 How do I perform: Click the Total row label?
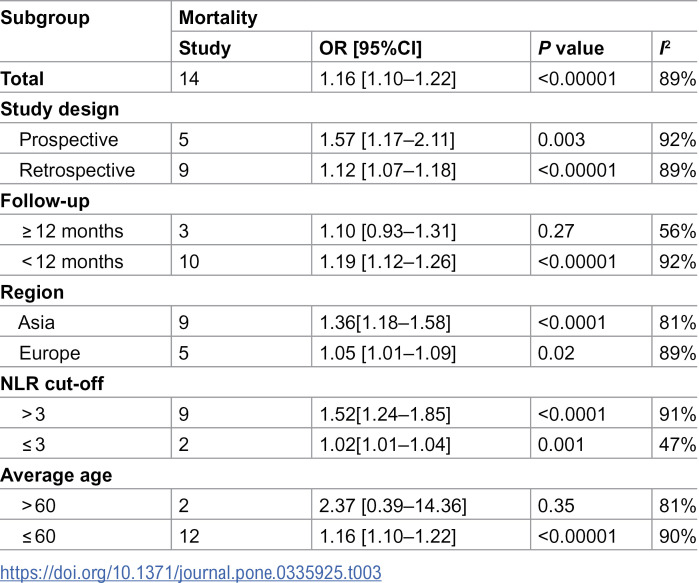(x=22, y=79)
